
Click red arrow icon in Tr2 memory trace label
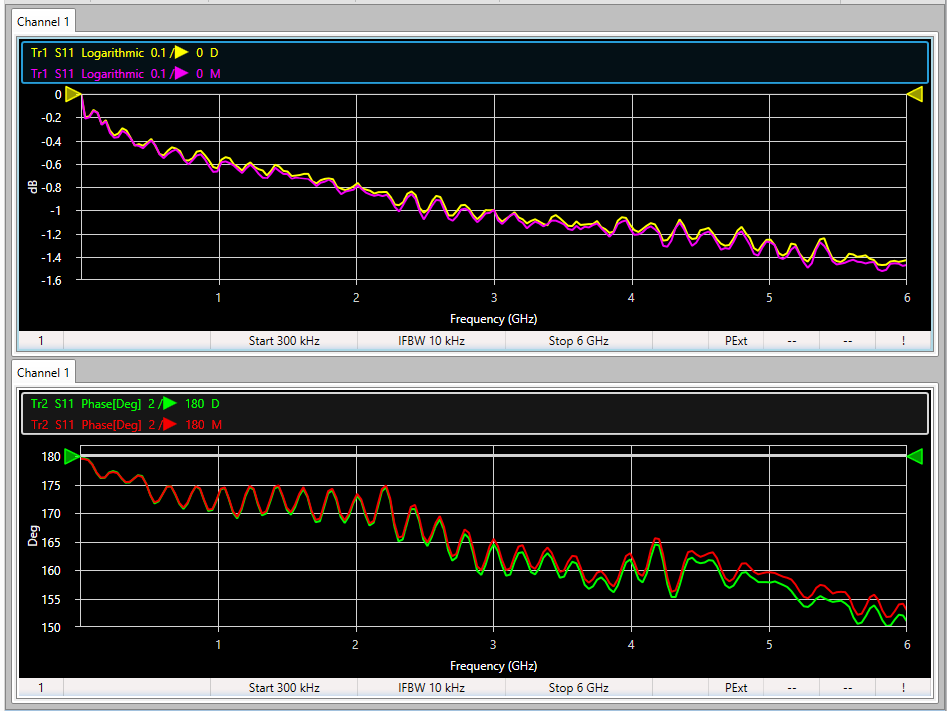click(x=169, y=425)
